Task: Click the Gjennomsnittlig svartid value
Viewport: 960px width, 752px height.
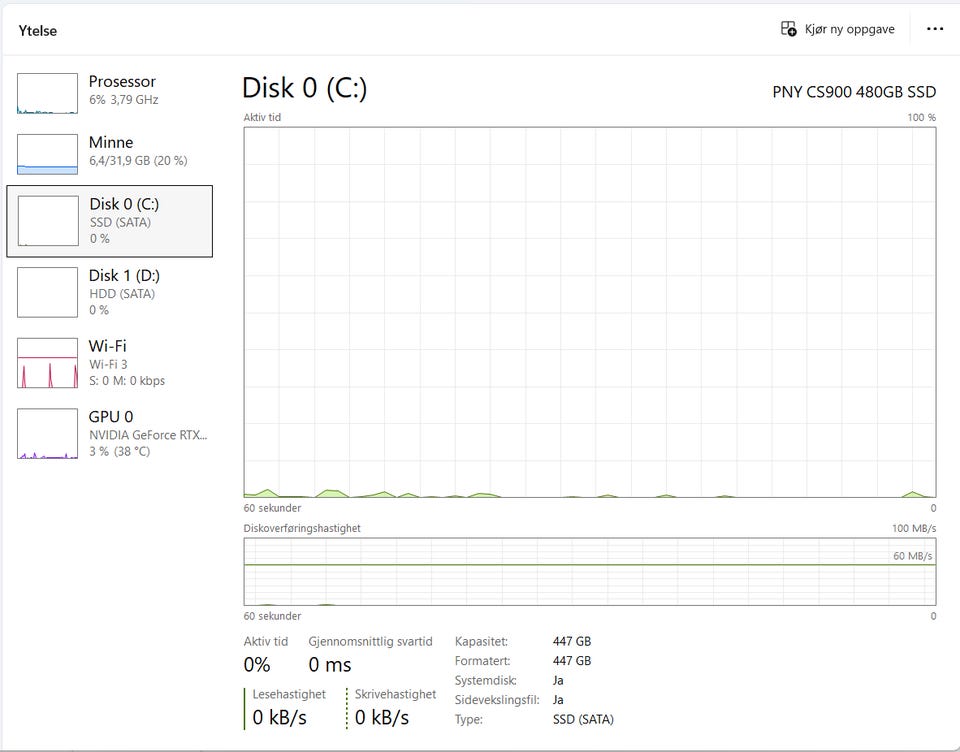Action: pos(329,664)
